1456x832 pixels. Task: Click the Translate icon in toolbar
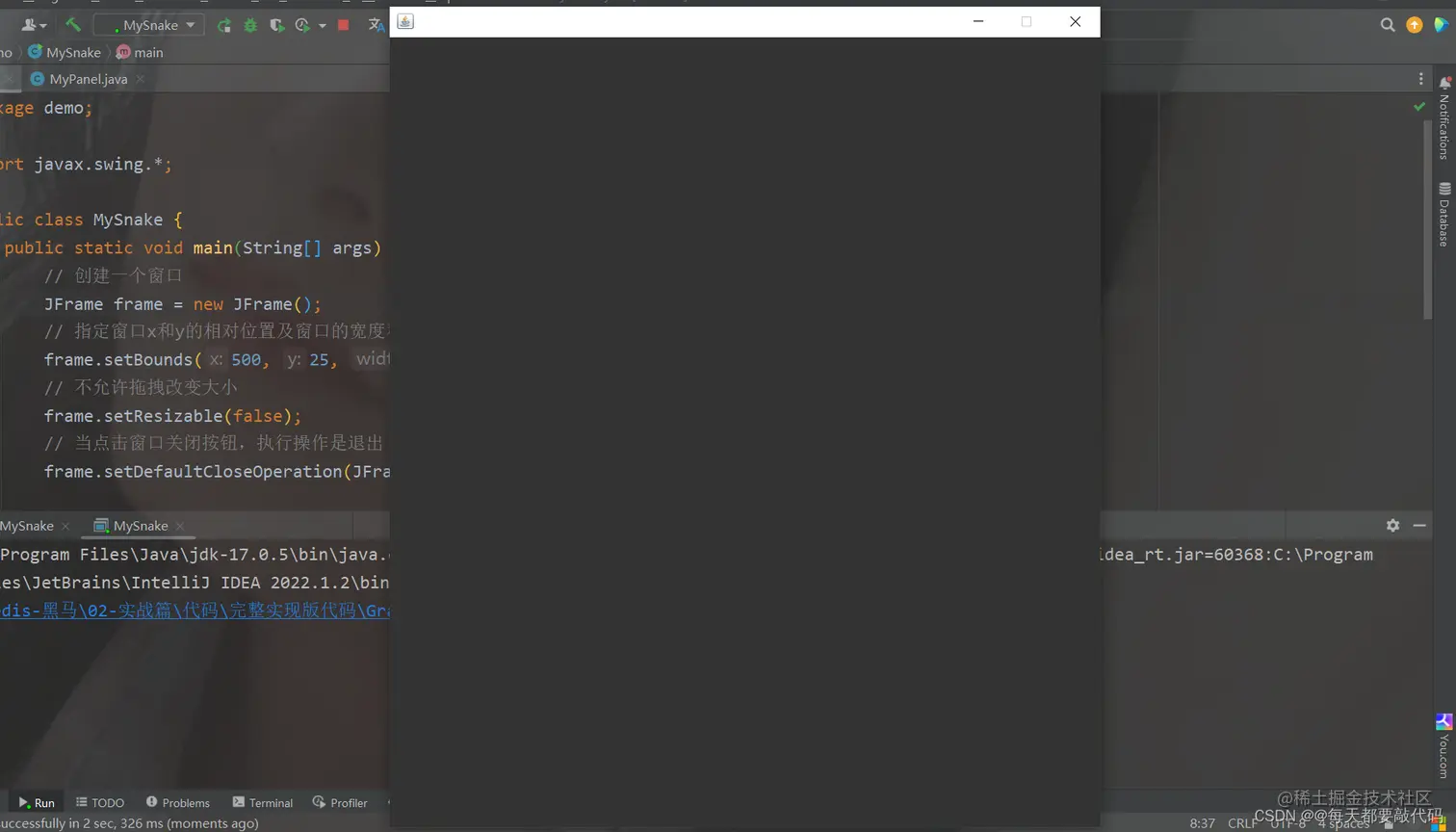click(x=376, y=25)
